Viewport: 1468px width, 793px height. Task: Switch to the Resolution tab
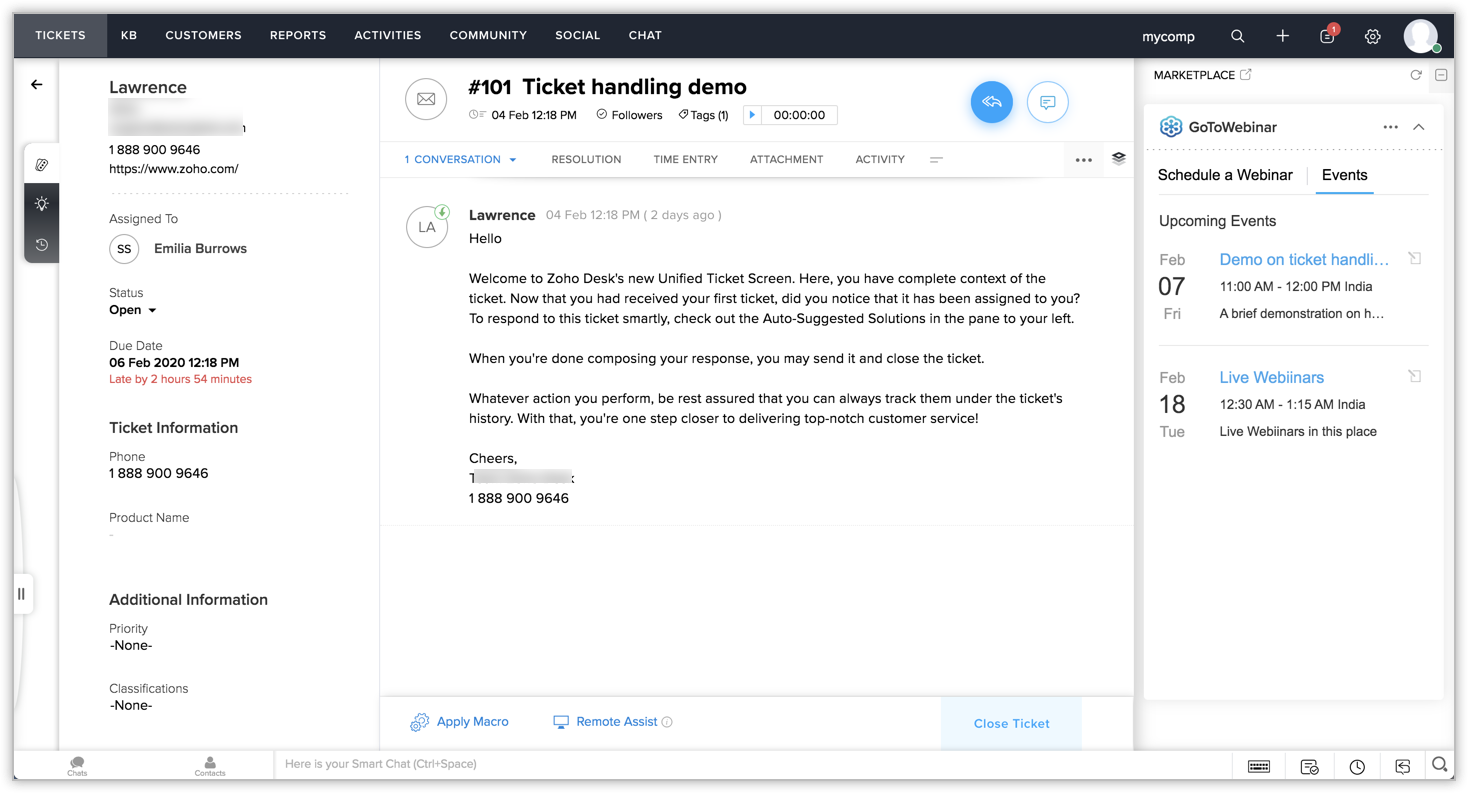click(x=586, y=160)
